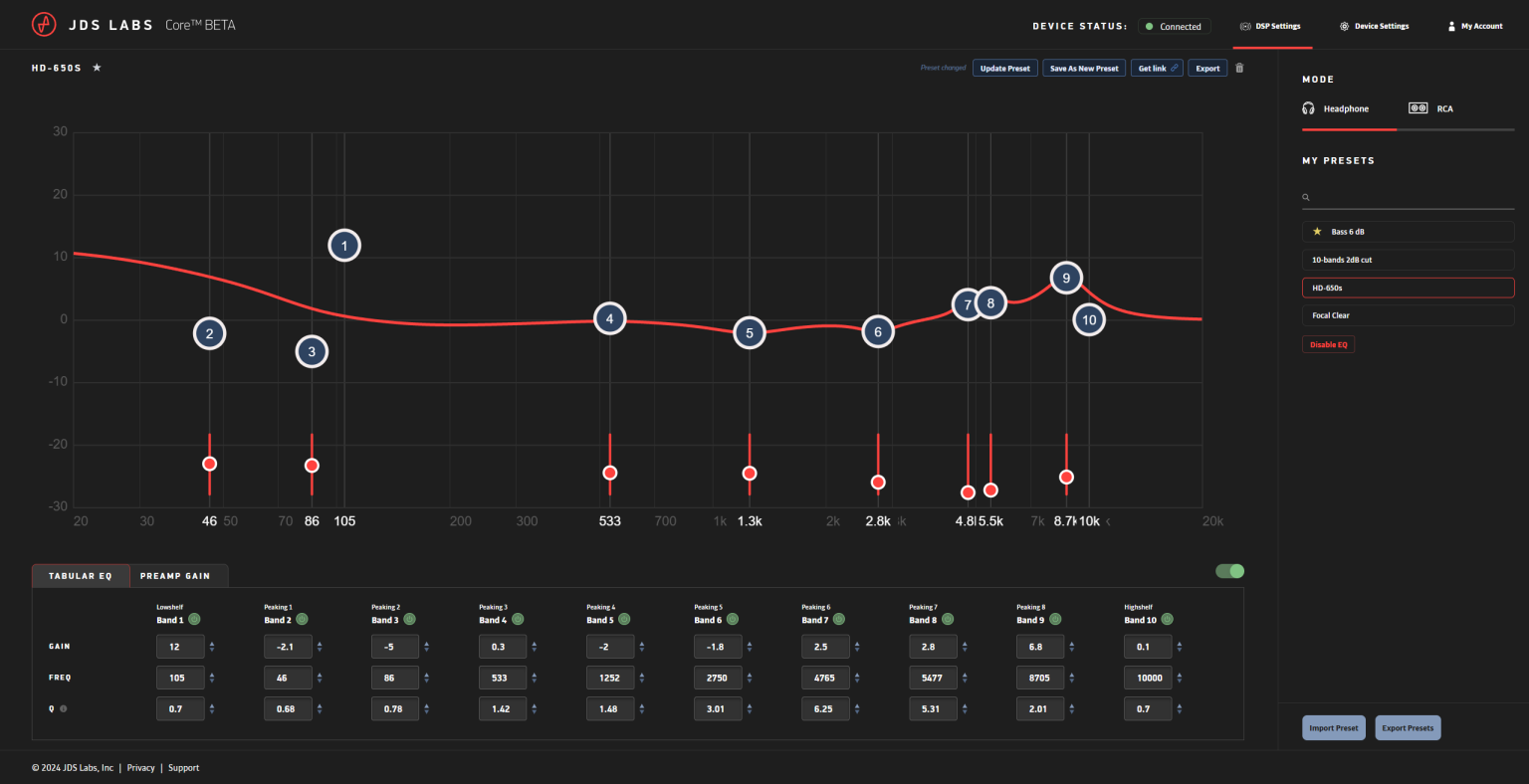
Task: Open My Account via the person icon
Action: (1450, 26)
